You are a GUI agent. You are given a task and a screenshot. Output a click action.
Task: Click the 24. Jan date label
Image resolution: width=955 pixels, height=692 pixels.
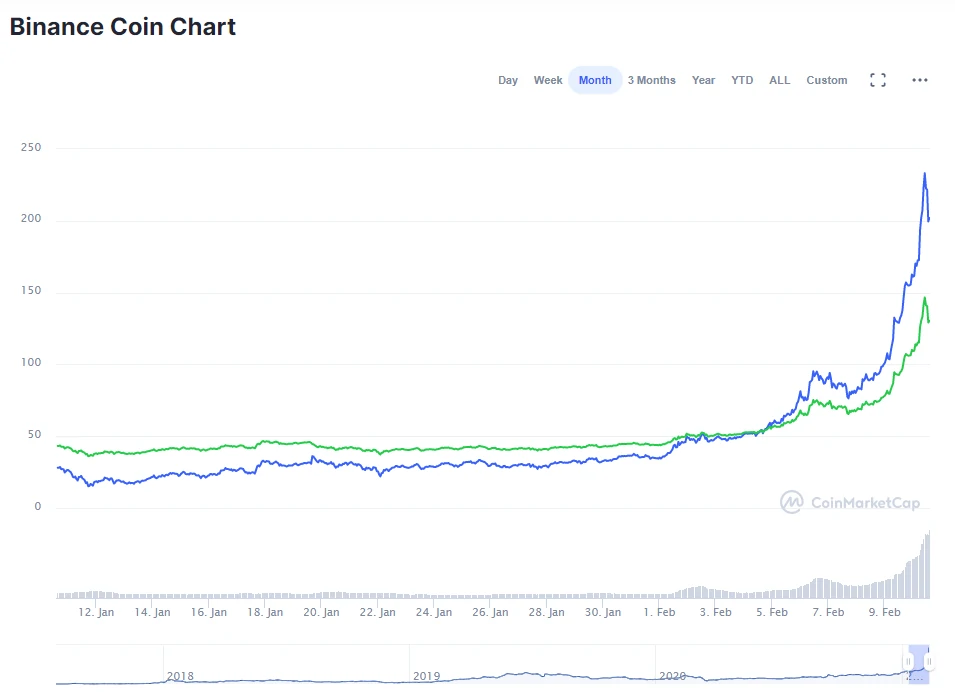(x=434, y=612)
